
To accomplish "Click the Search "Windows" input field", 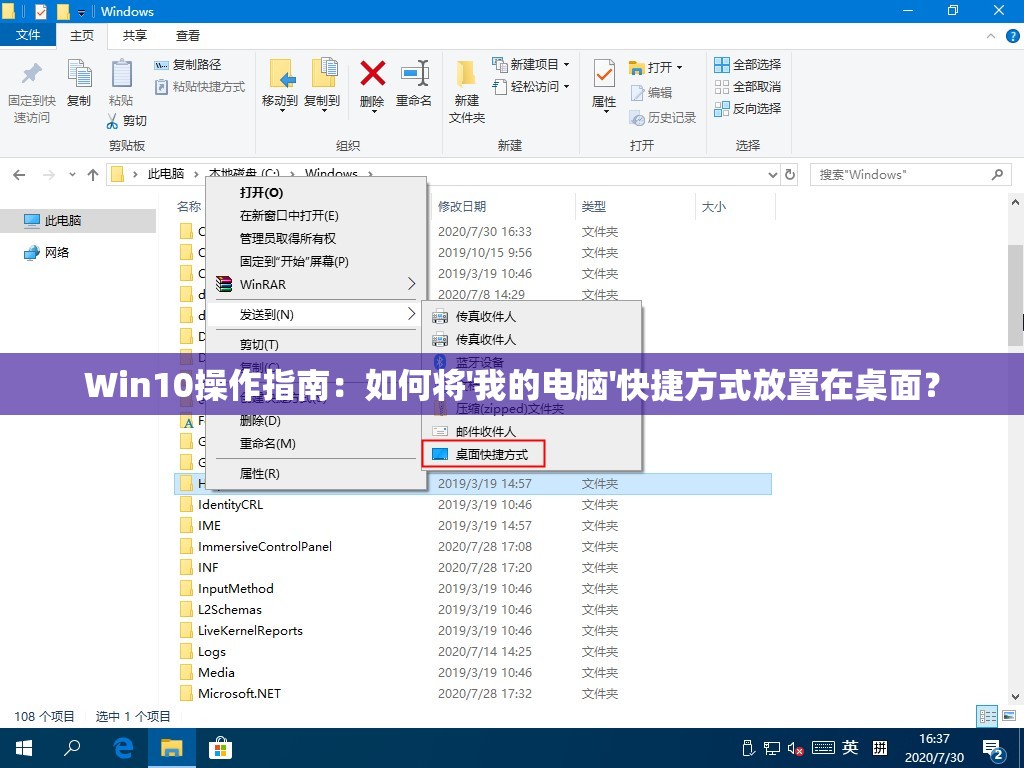I will pos(911,174).
